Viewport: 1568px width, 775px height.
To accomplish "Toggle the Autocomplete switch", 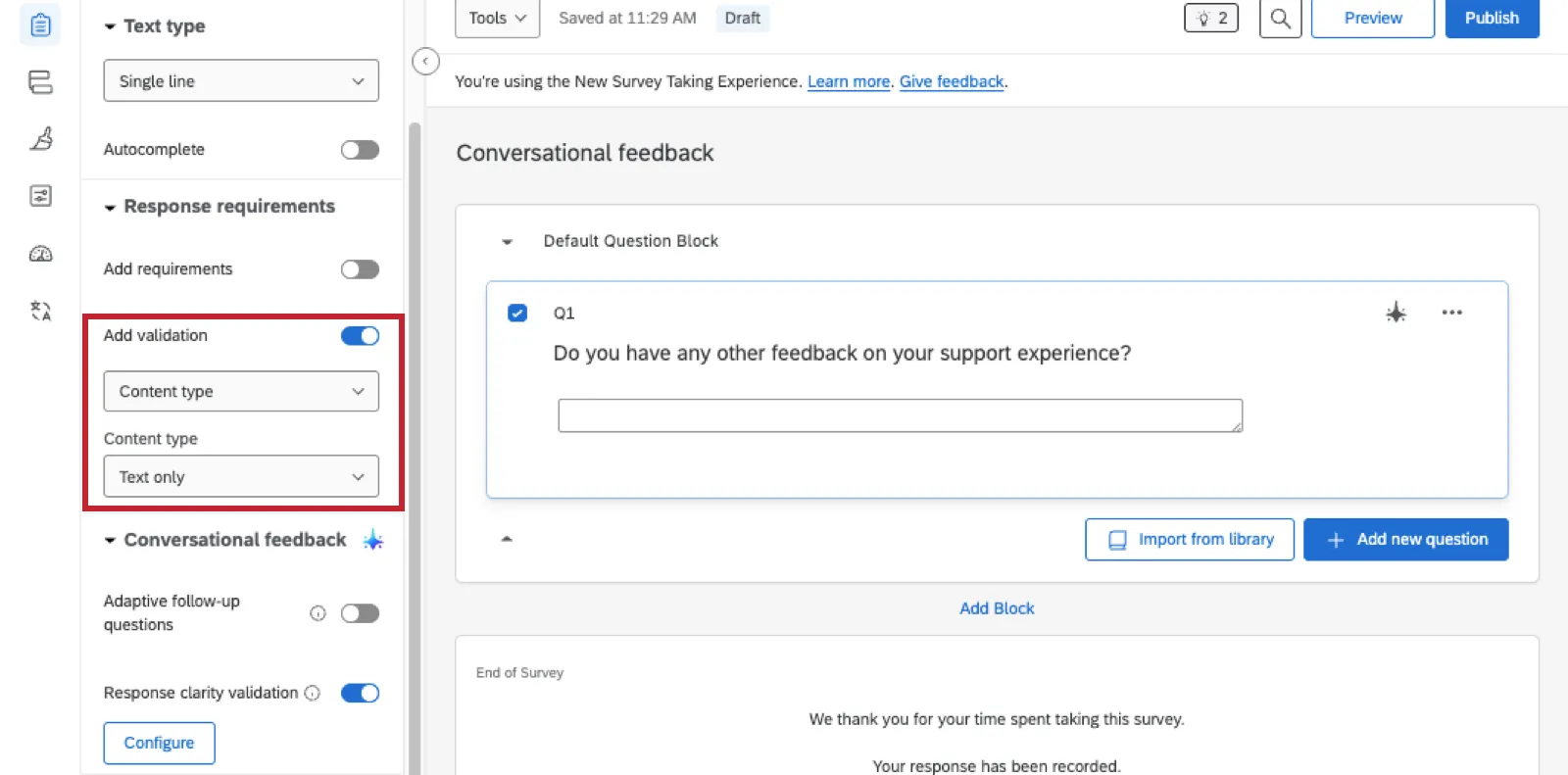I will click(360, 150).
